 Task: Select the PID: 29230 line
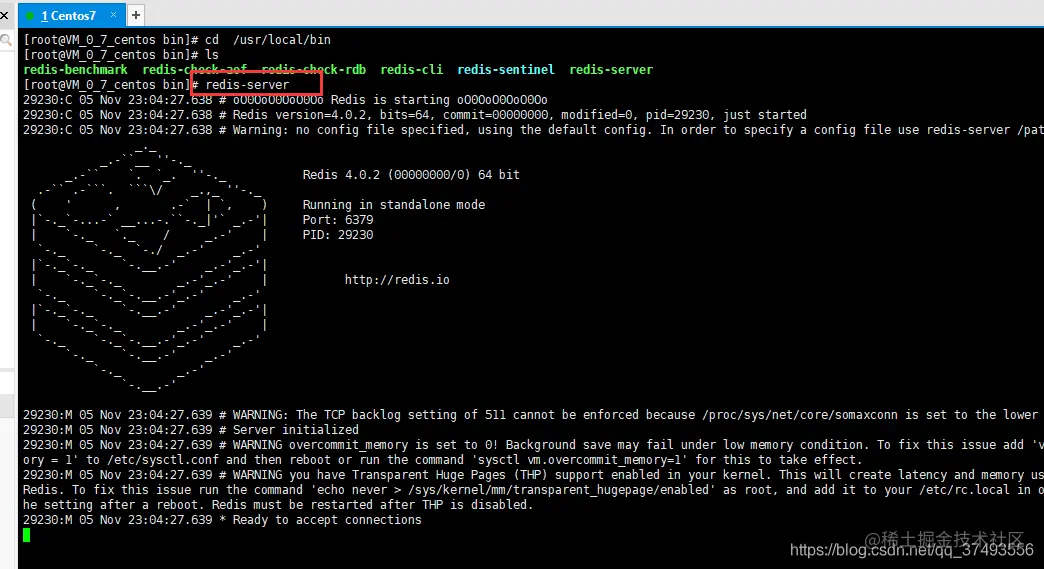tap(338, 234)
